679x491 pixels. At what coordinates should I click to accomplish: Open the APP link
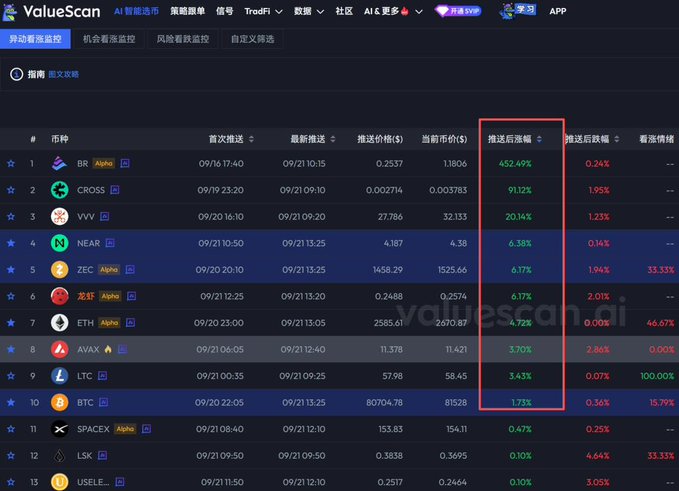pyautogui.click(x=558, y=11)
